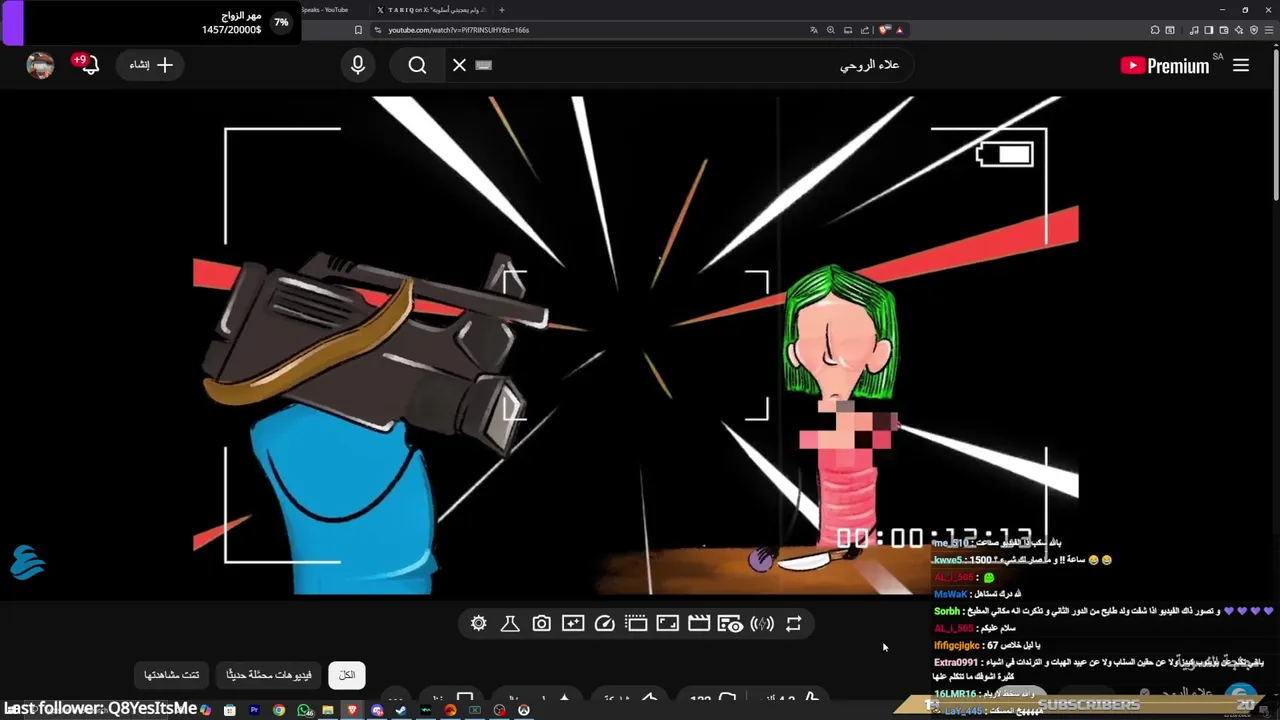Open the Brave Shields lion icon
The height and width of the screenshot is (720, 1280).
[884, 30]
